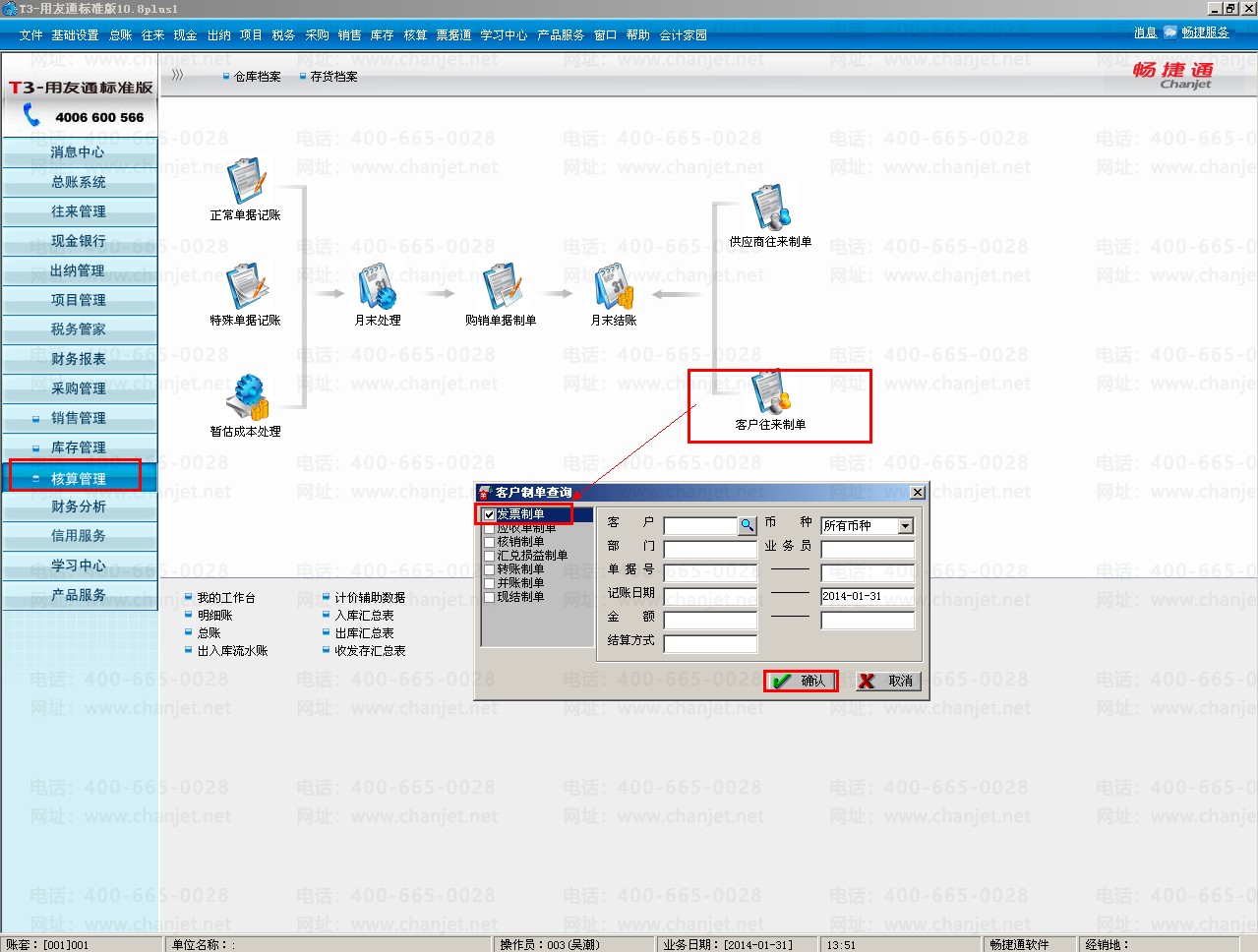Open the 存货档案 shortcut link
This screenshot has width=1258, height=952.
pyautogui.click(x=334, y=77)
